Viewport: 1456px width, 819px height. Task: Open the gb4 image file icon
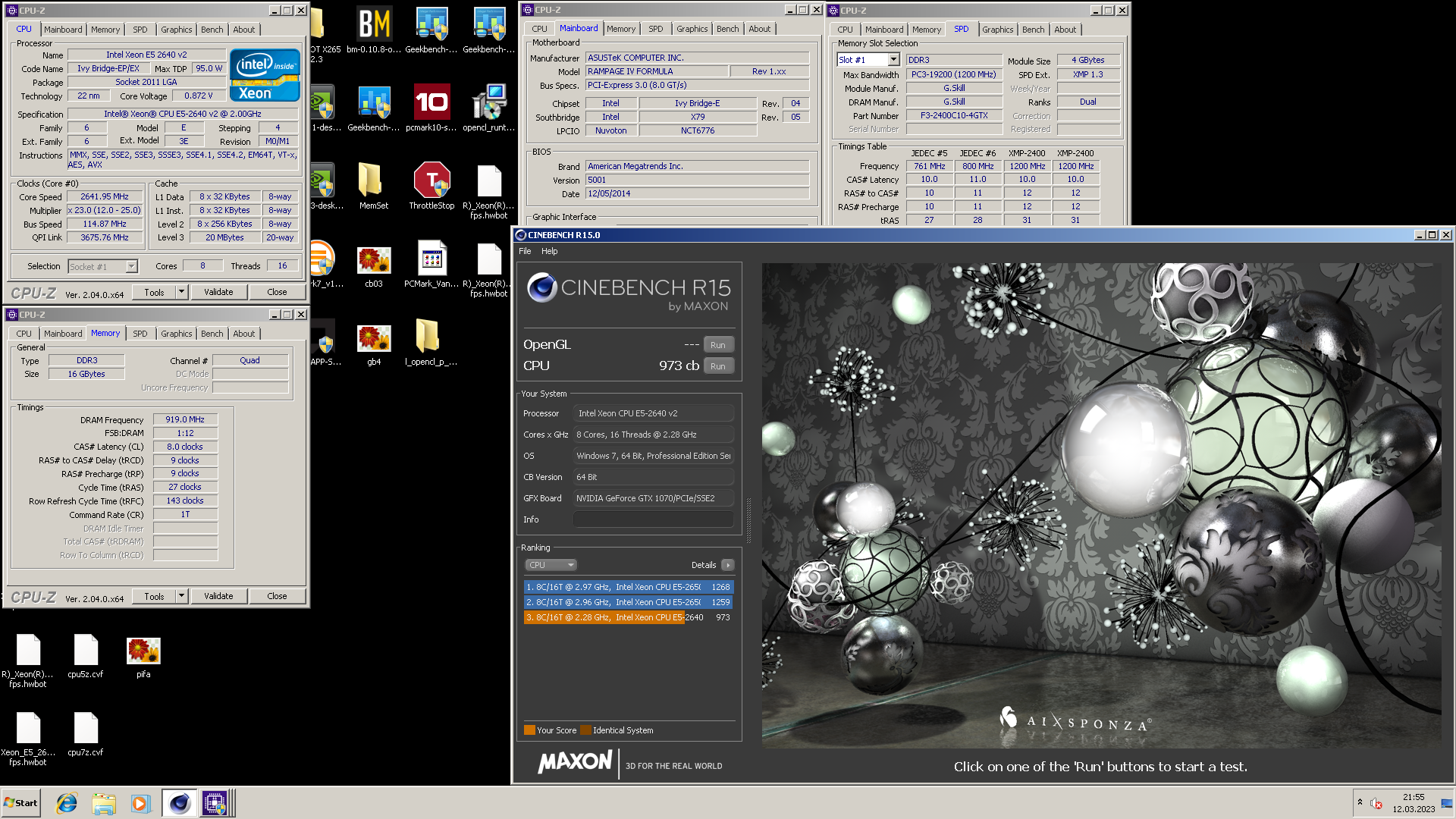click(374, 343)
